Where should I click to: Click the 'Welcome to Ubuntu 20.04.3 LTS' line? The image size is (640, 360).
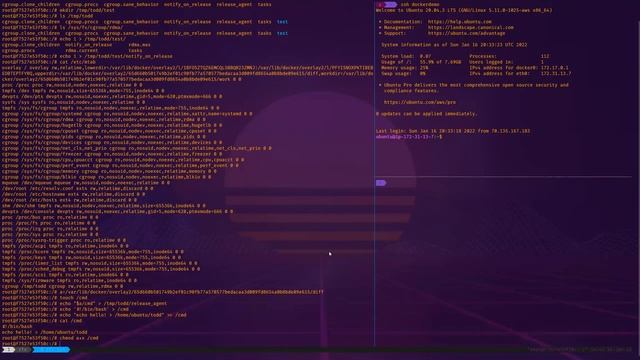[x=464, y=10]
